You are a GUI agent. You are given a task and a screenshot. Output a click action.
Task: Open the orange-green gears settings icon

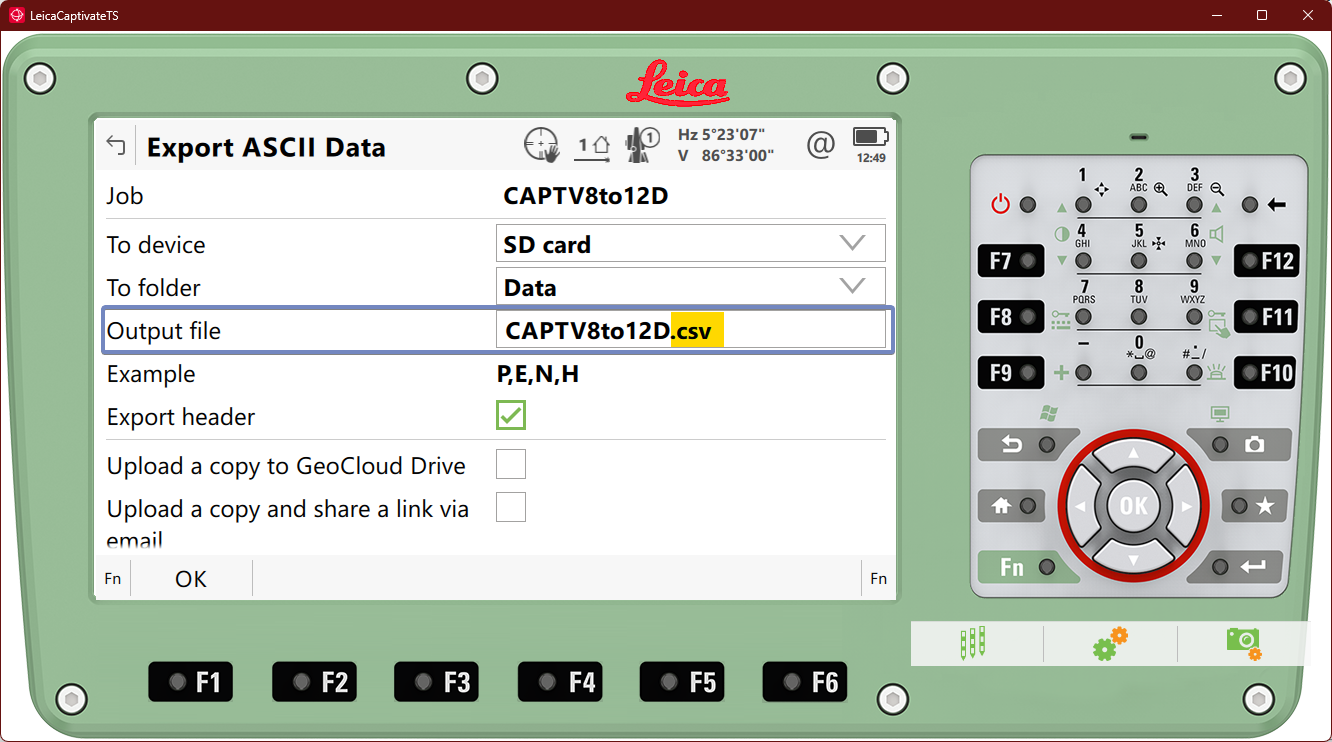1110,643
